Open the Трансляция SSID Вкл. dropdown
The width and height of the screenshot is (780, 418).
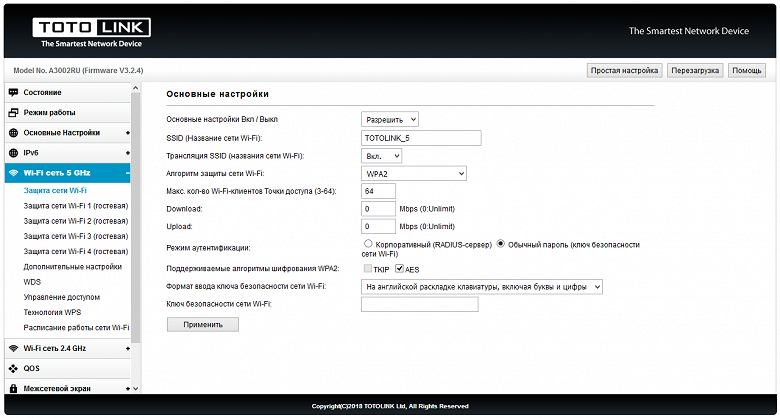pyautogui.click(x=382, y=156)
